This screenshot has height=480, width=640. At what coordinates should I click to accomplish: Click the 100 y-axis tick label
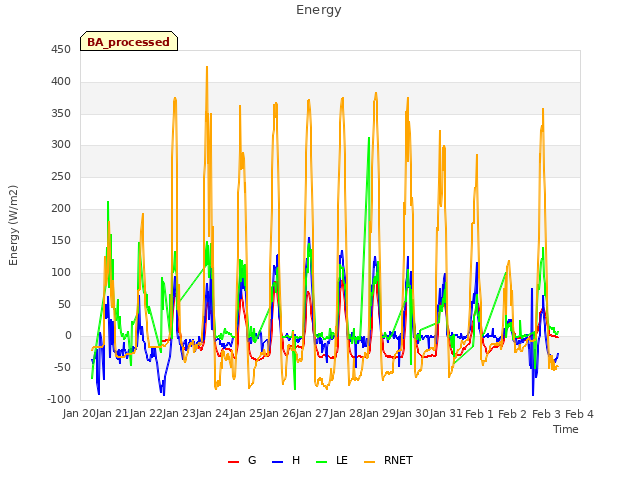(61, 272)
